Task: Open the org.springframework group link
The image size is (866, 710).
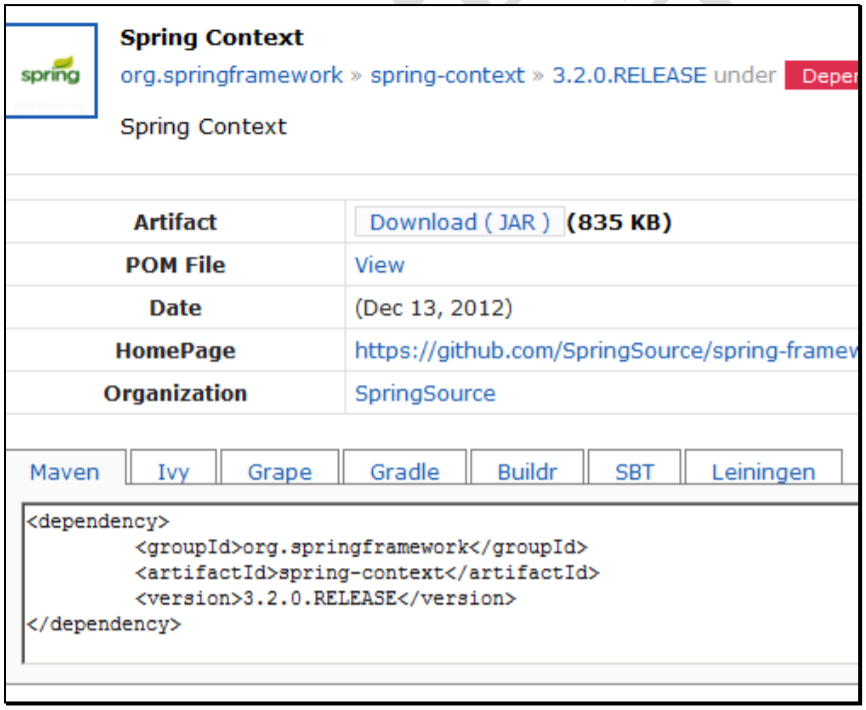Action: tap(231, 76)
